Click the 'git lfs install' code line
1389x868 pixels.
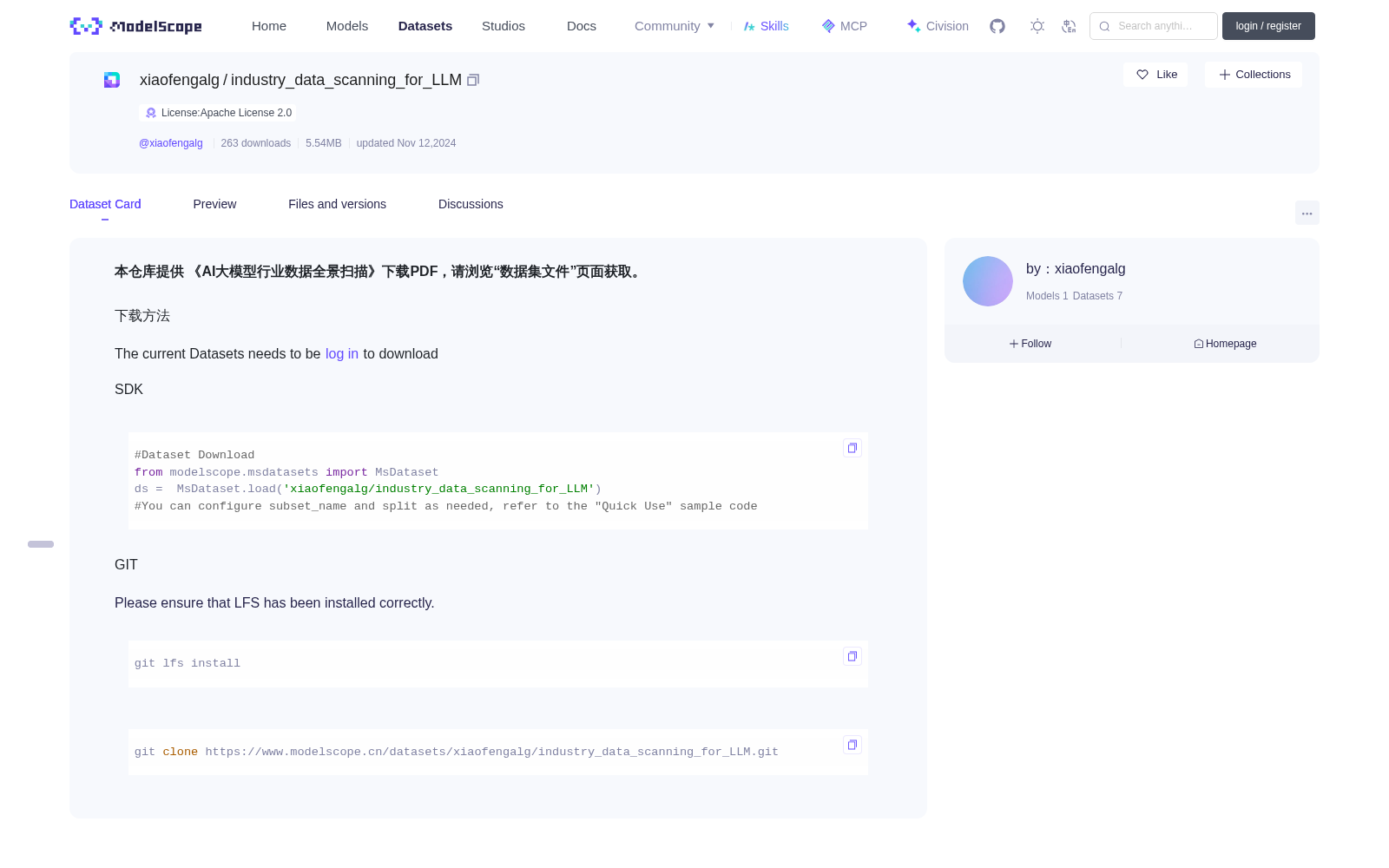tap(188, 663)
